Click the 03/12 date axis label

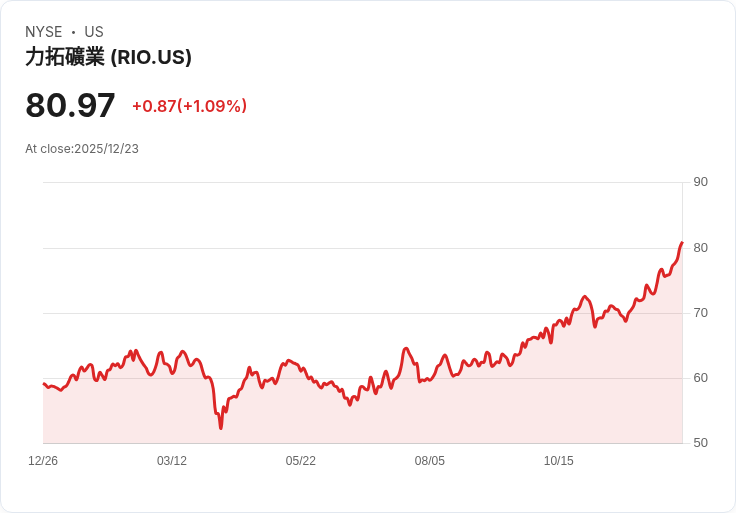172,461
